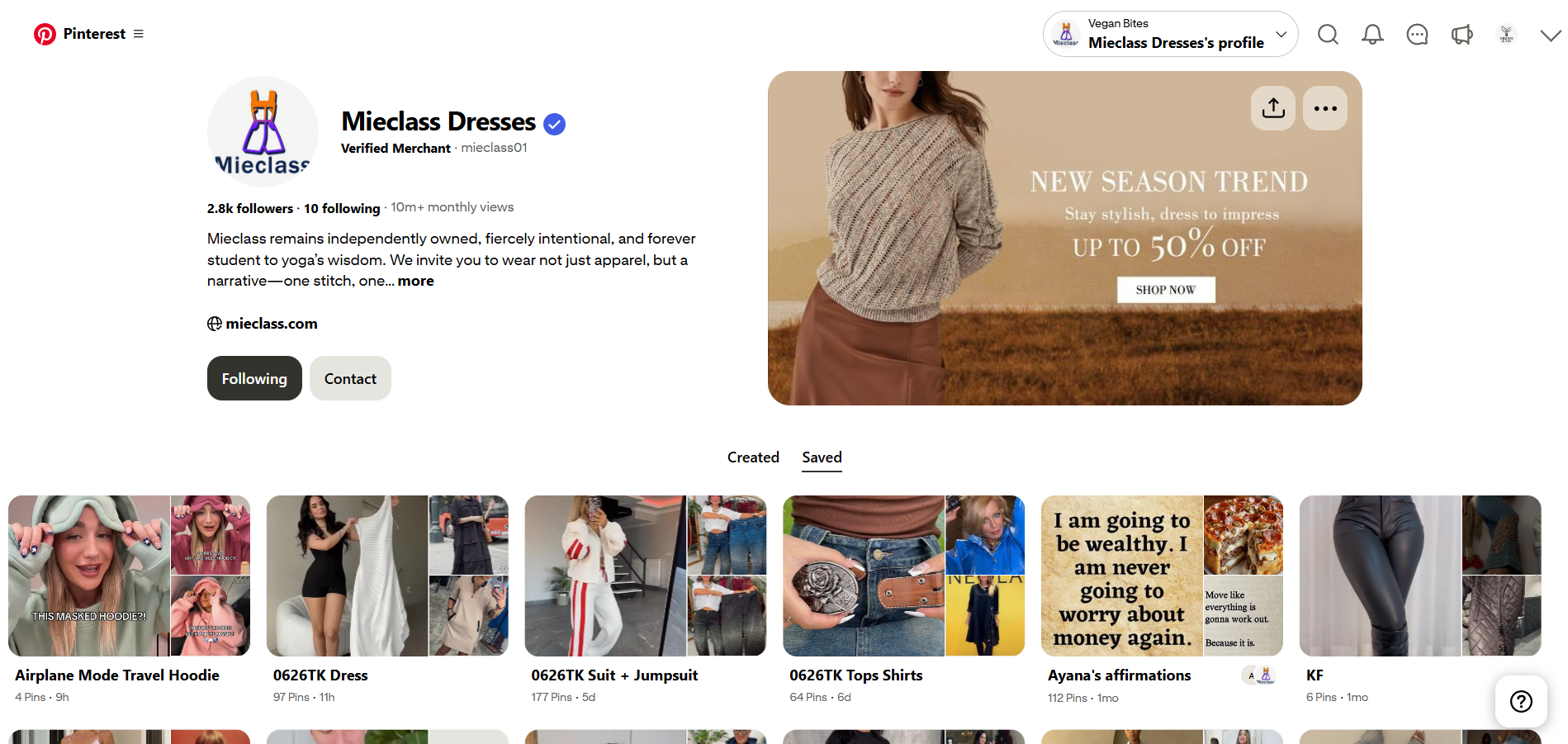This screenshot has height=744, width=1568.
Task: Open the megaphone announcements icon
Action: coord(1461,34)
